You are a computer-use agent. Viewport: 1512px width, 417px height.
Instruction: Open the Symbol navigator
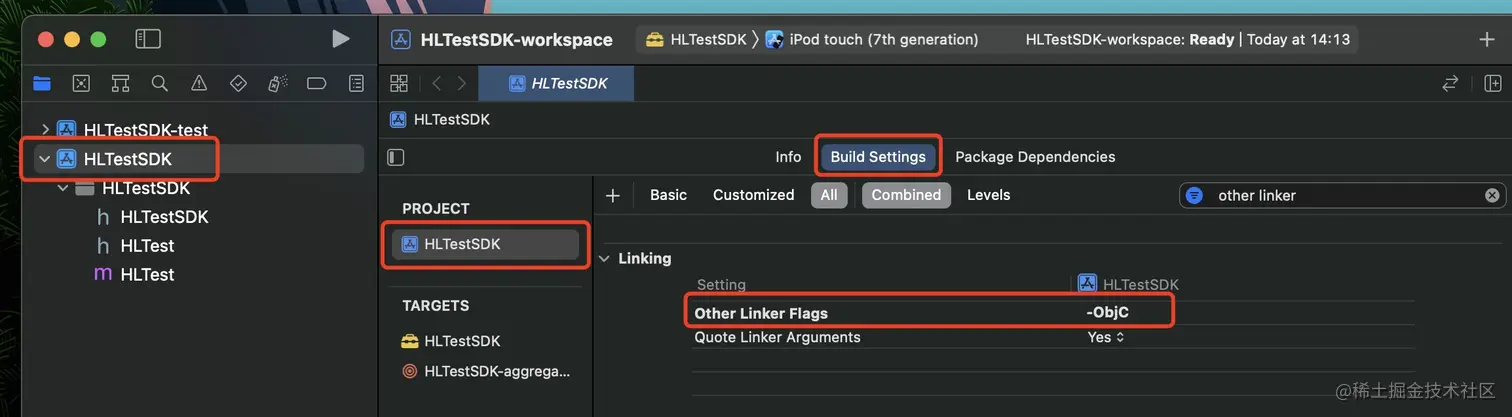pos(121,83)
